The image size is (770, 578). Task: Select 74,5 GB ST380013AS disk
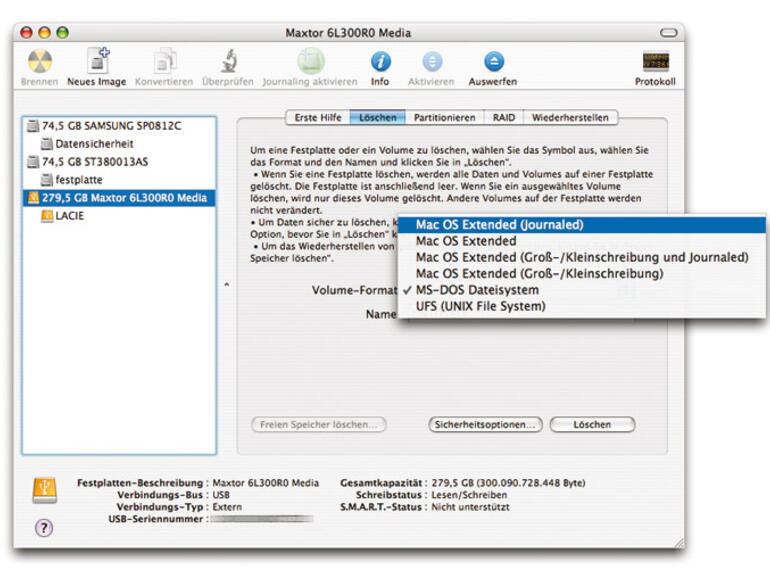coord(119,162)
